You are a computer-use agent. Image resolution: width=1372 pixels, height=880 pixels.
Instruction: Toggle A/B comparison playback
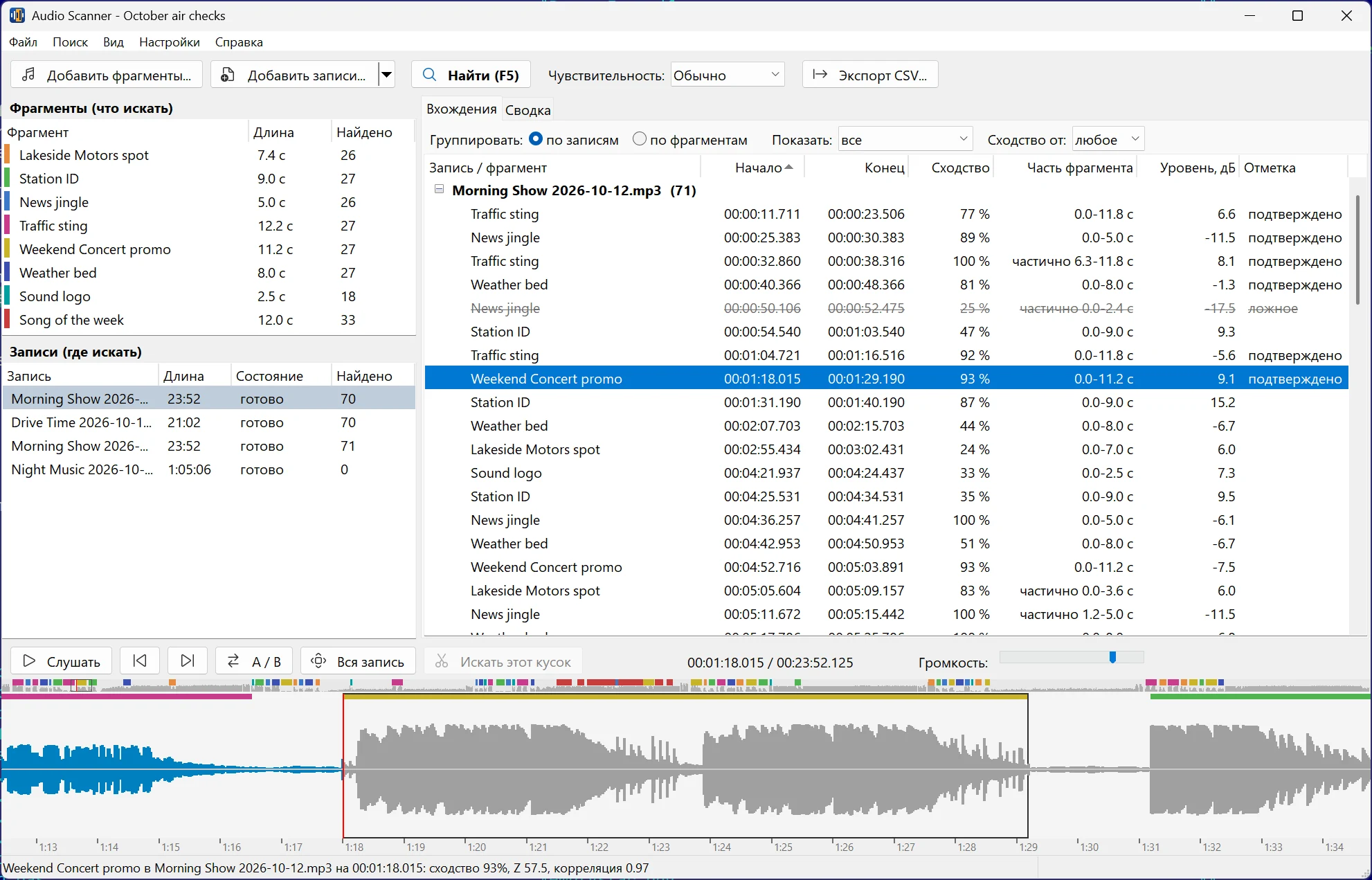point(254,661)
